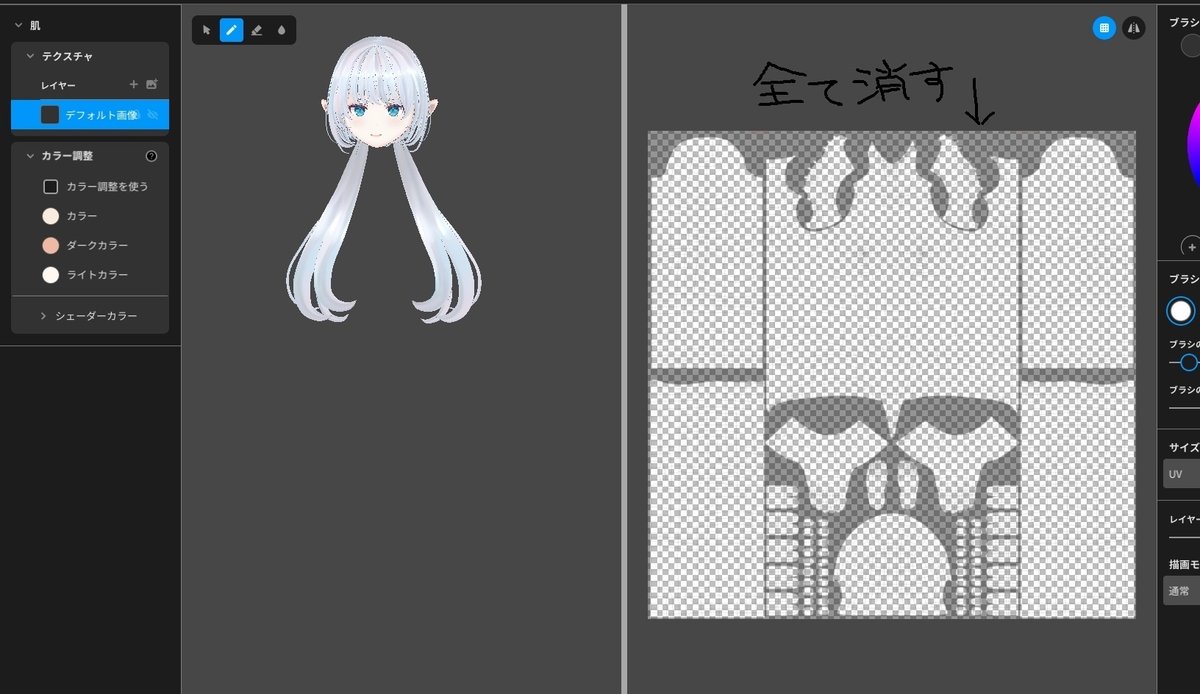Open the help icon next to カラー調整
The image size is (1200, 694).
tap(151, 156)
